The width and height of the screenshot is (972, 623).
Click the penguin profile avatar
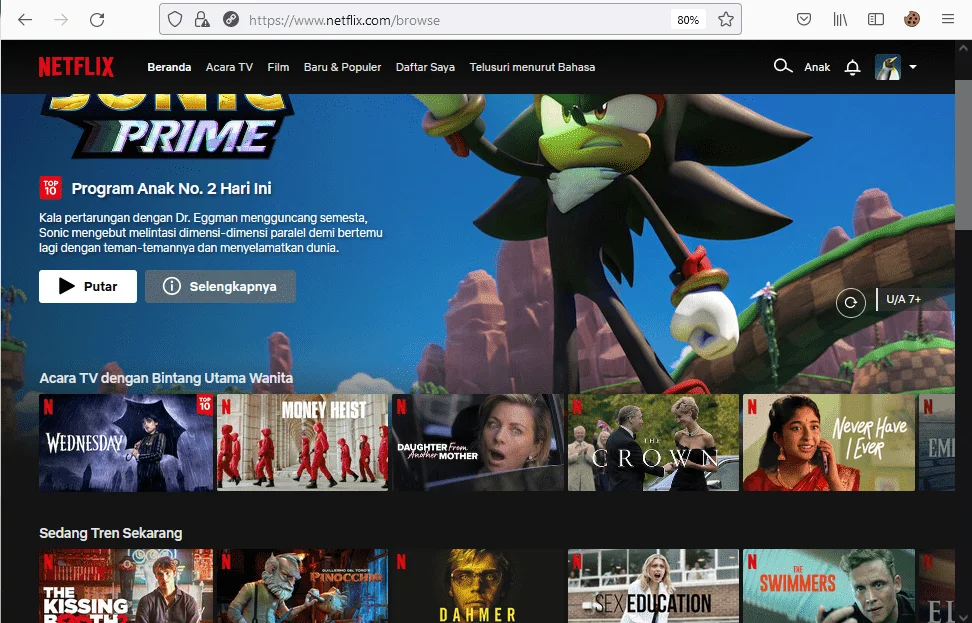click(888, 67)
